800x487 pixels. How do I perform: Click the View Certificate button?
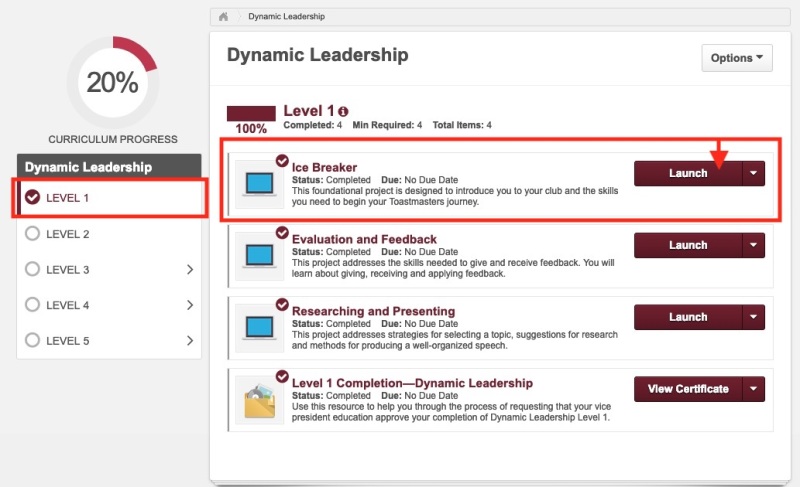pos(688,389)
